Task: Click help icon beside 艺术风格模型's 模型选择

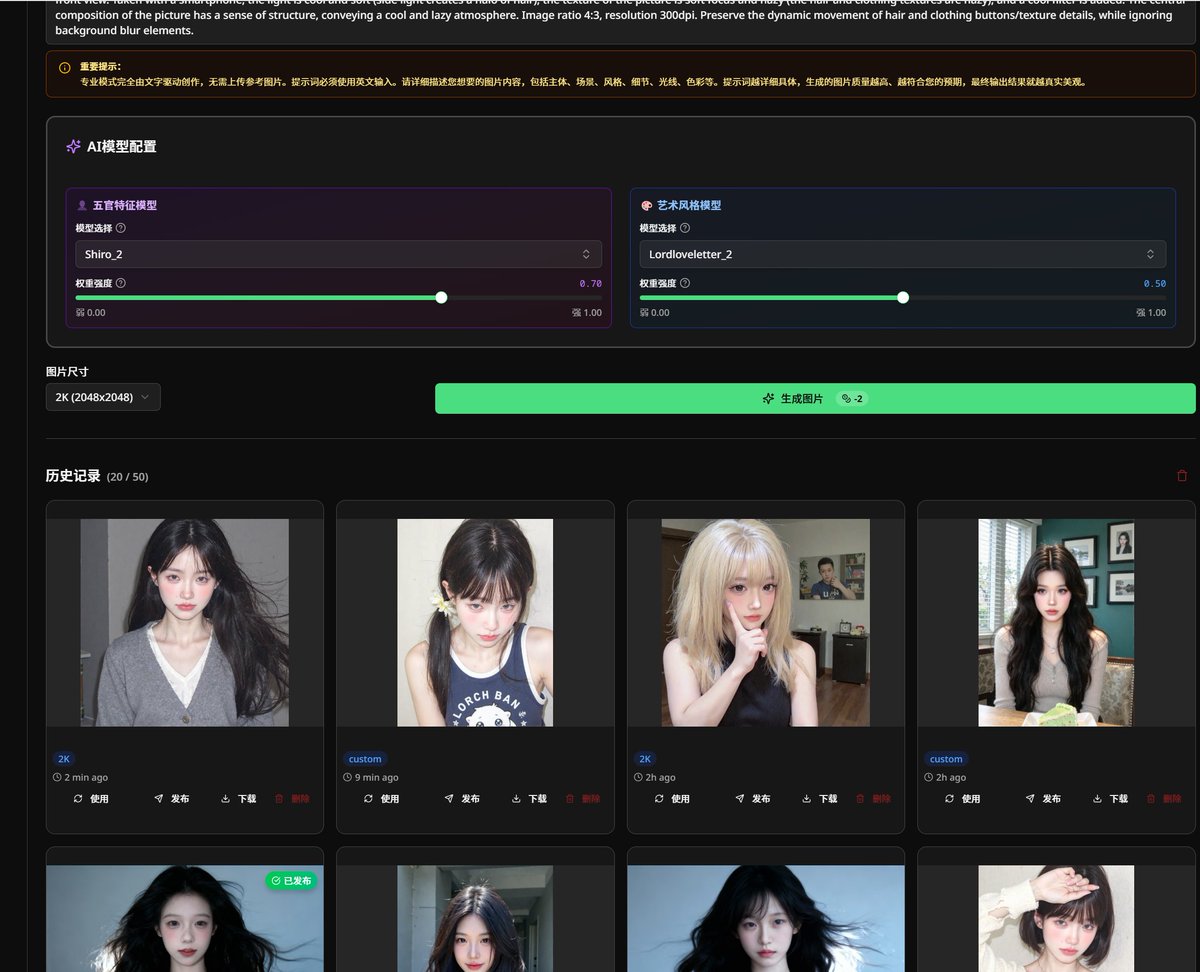Action: pyautogui.click(x=685, y=228)
